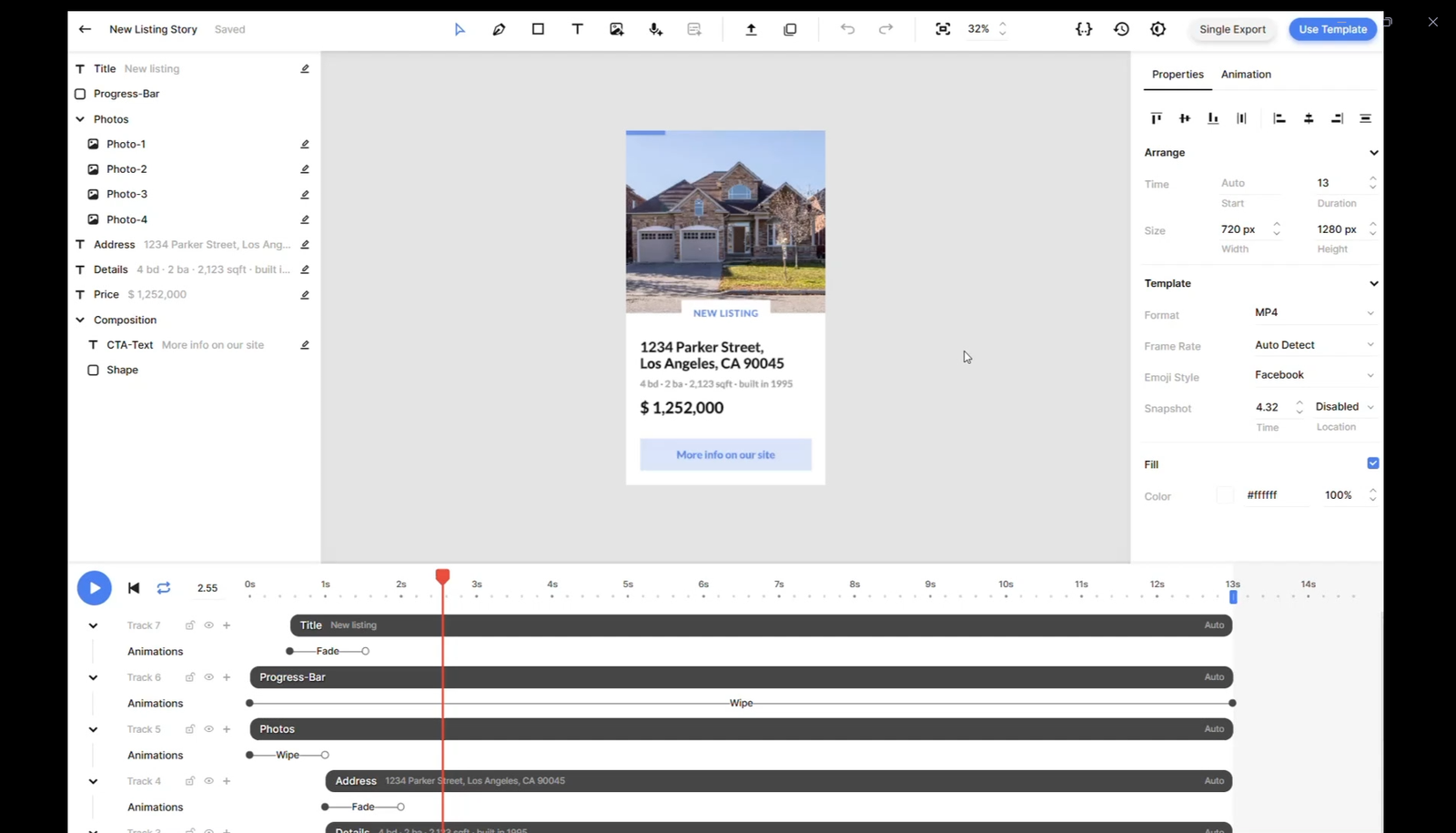1456x833 pixels.
Task: Click the Use Template button
Action: click(x=1332, y=29)
